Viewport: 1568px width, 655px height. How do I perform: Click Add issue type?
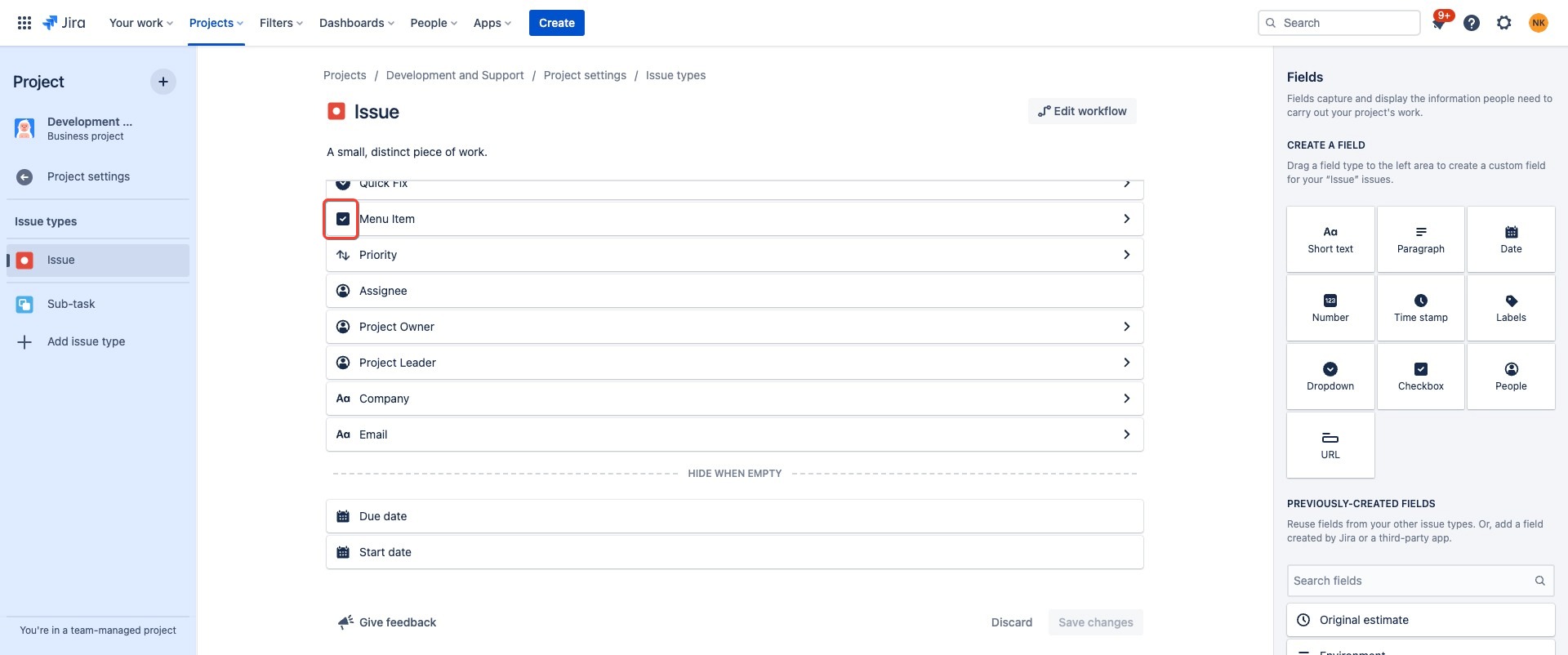pyautogui.click(x=98, y=341)
